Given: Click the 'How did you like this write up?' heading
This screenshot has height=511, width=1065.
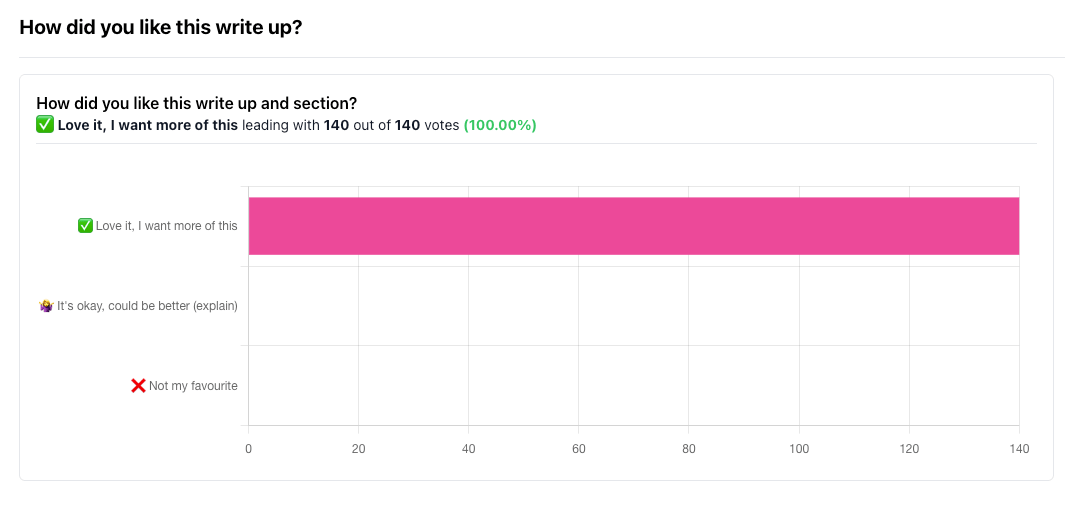Looking at the screenshot, I should [x=161, y=27].
